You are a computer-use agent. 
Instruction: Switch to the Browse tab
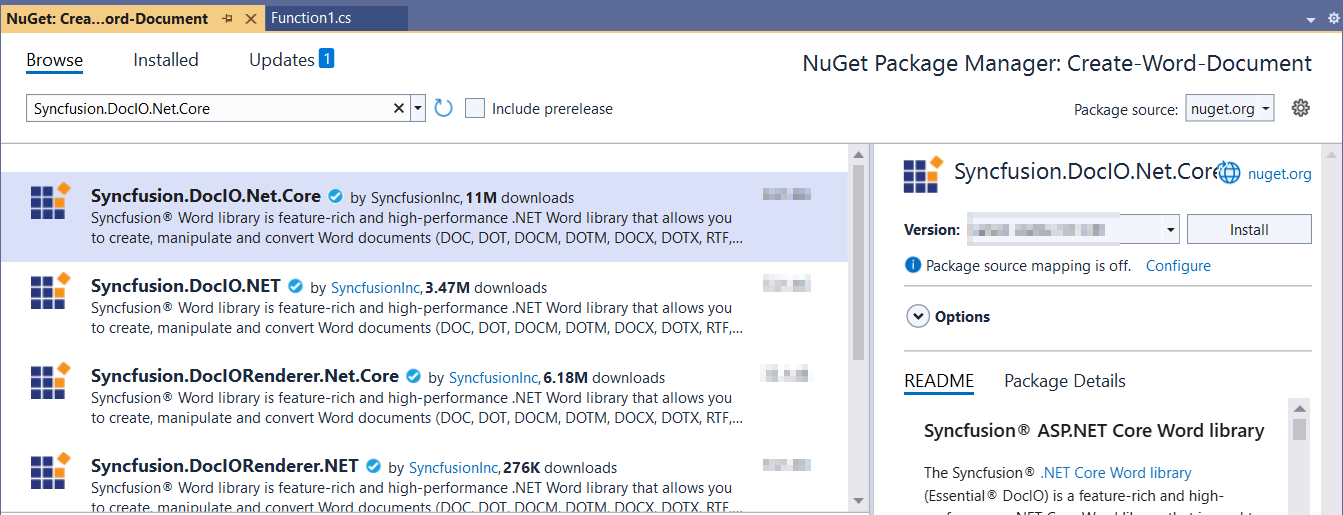[x=55, y=60]
